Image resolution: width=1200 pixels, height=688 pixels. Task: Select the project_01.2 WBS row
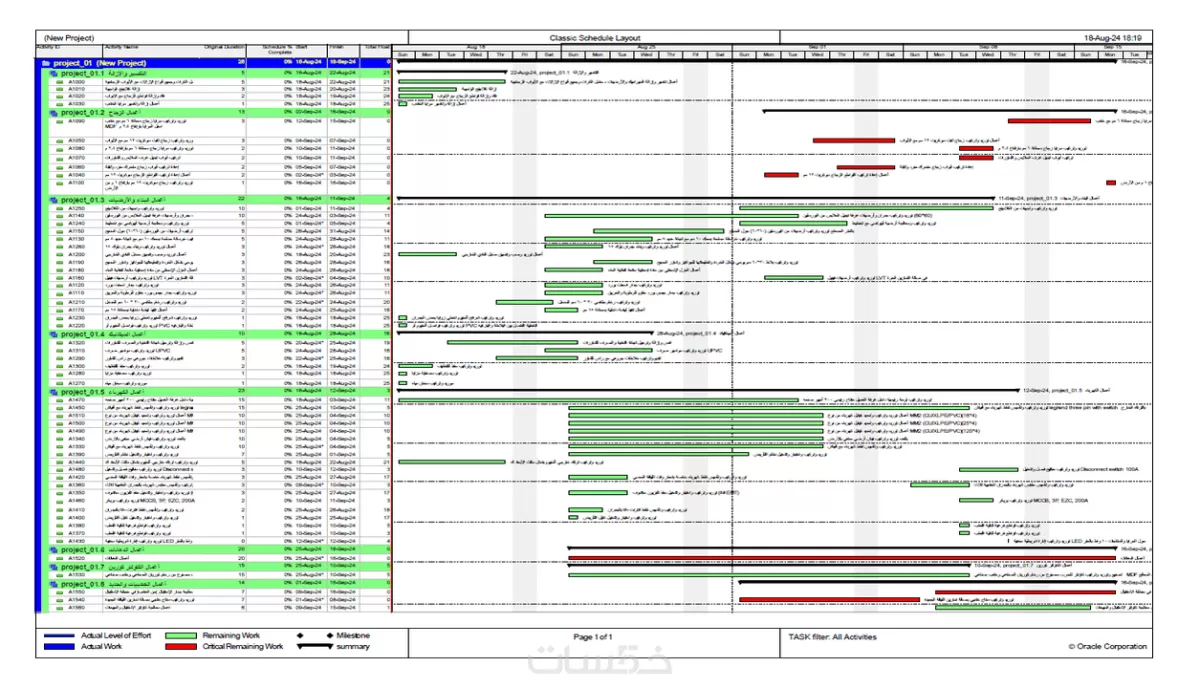pyautogui.click(x=219, y=112)
